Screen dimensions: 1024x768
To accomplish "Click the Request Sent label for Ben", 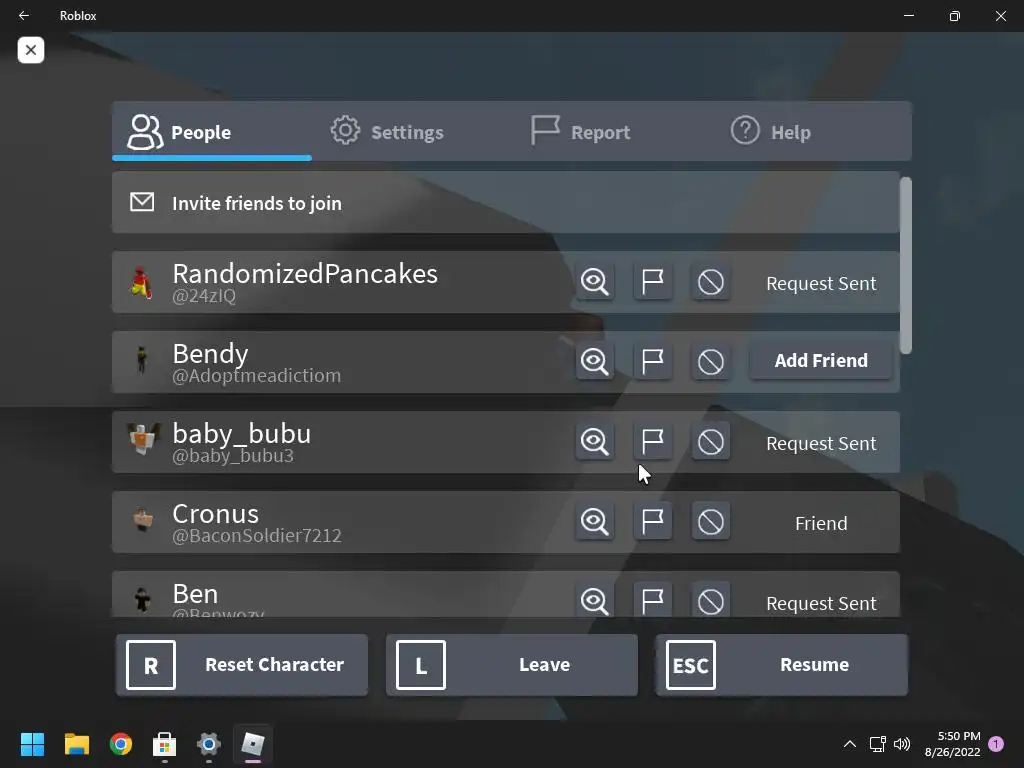I will (x=821, y=603).
